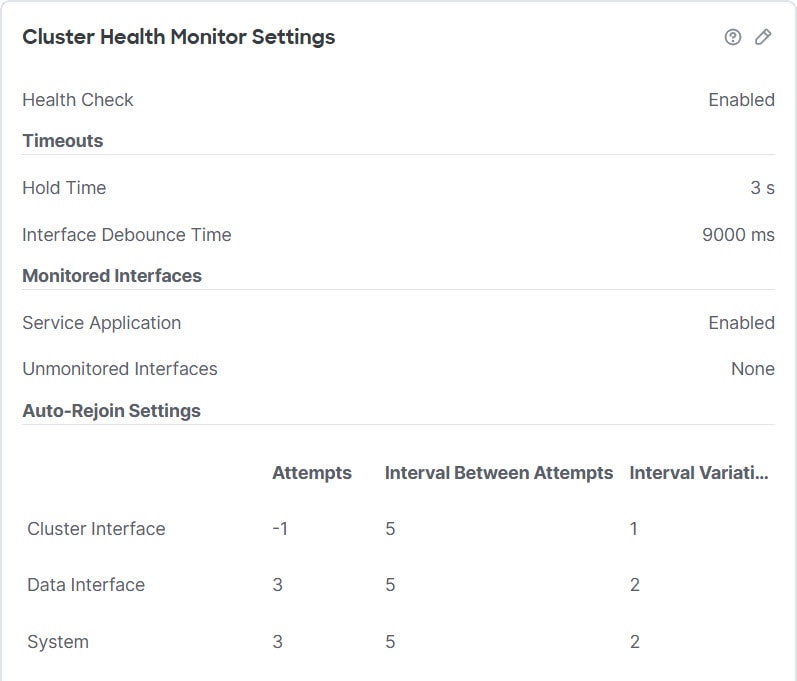Click the Service Application label
This screenshot has width=797, height=681.
(x=102, y=323)
